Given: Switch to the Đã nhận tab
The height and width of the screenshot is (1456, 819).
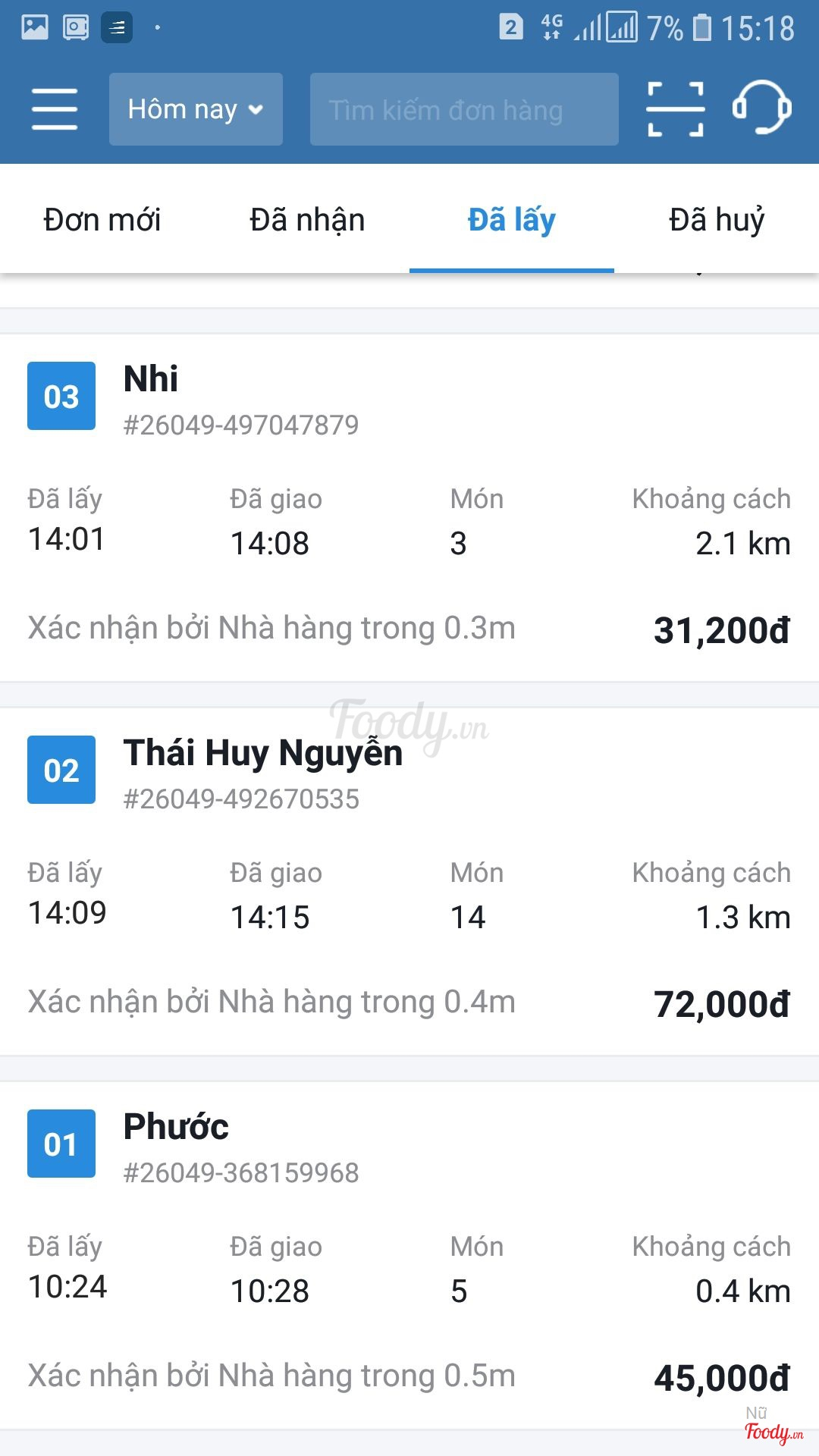Looking at the screenshot, I should (307, 220).
